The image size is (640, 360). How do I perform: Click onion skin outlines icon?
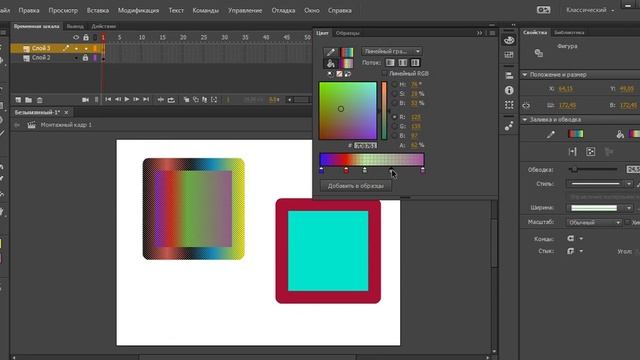tap(196, 100)
